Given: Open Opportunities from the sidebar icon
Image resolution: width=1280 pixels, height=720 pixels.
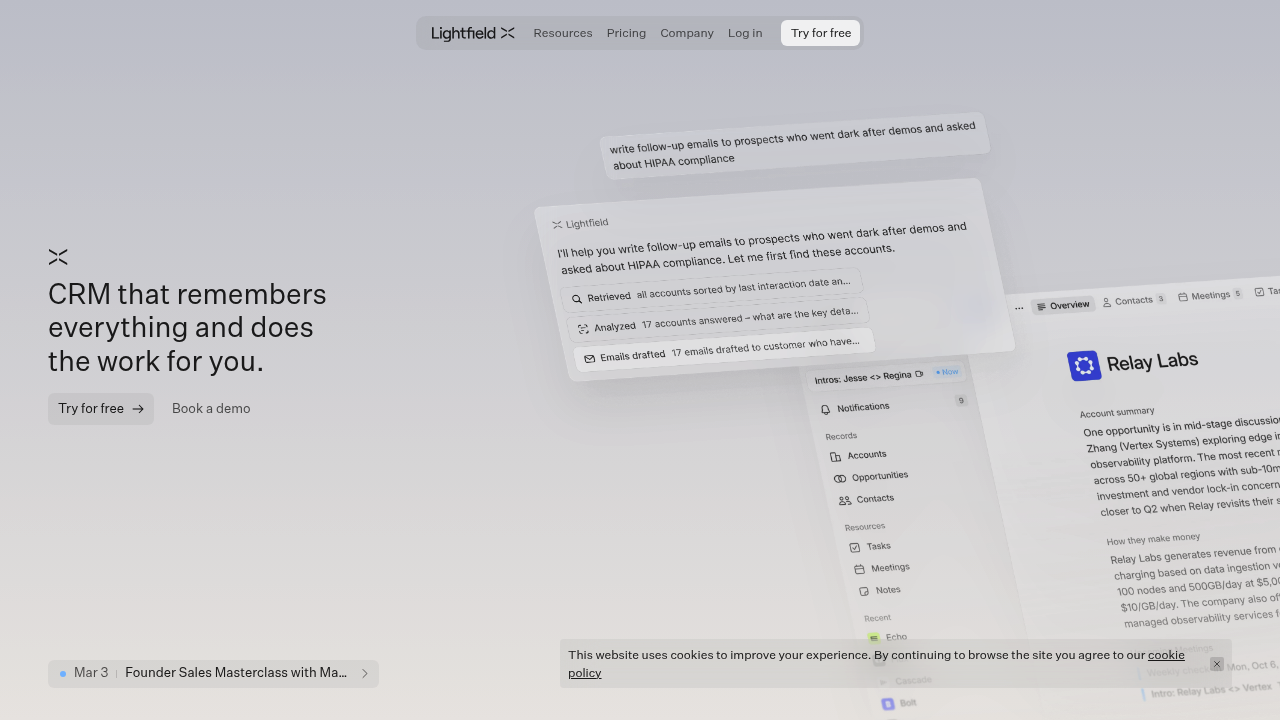Looking at the screenshot, I should pos(840,477).
